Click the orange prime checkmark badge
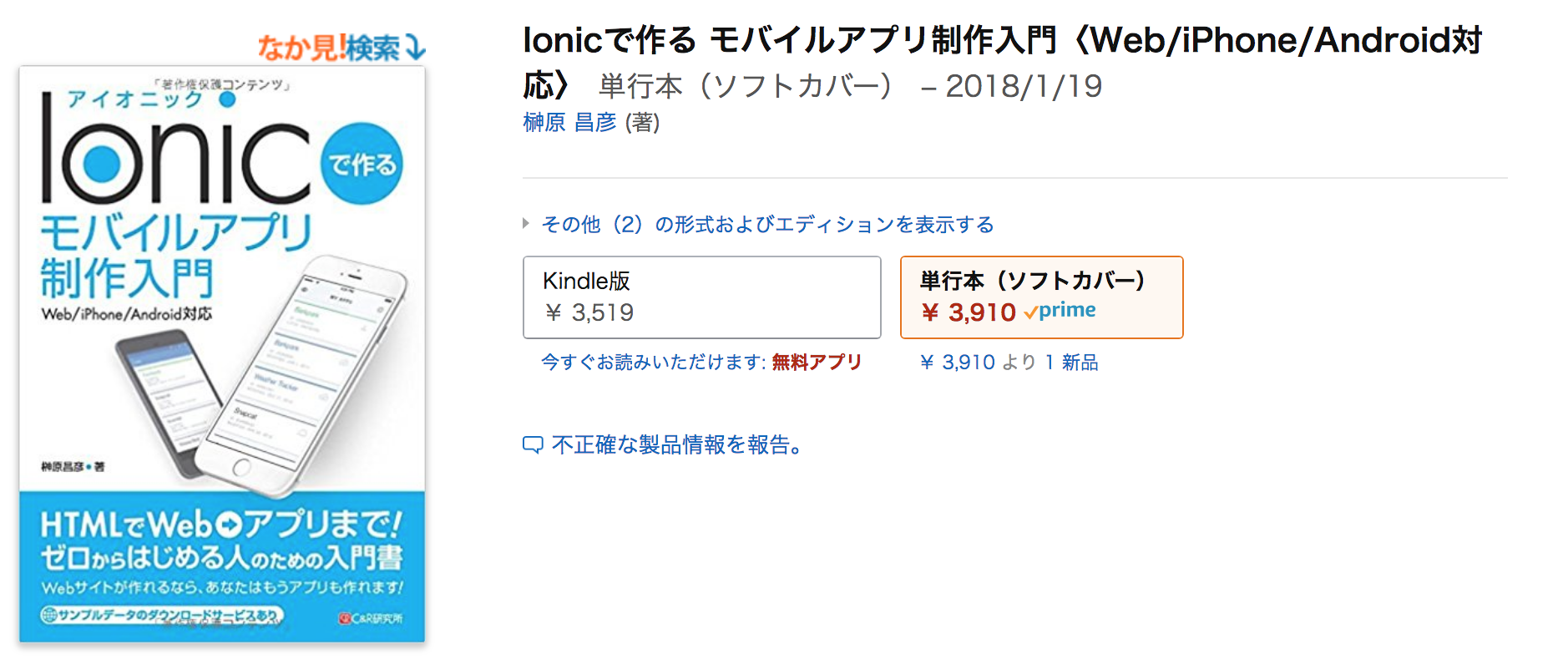This screenshot has width=1568, height=665. click(1059, 310)
